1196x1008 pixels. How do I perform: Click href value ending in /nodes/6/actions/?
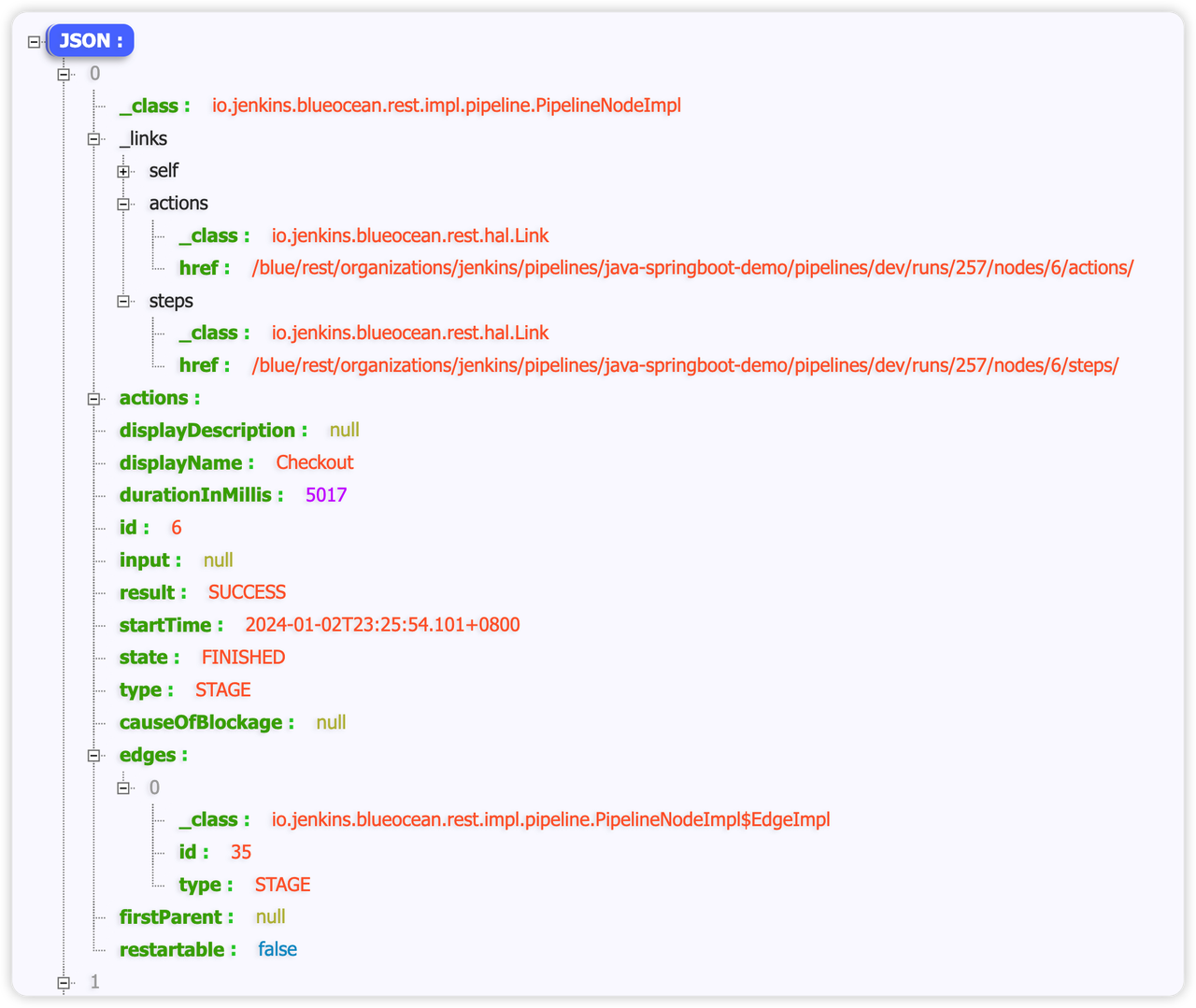pos(692,268)
